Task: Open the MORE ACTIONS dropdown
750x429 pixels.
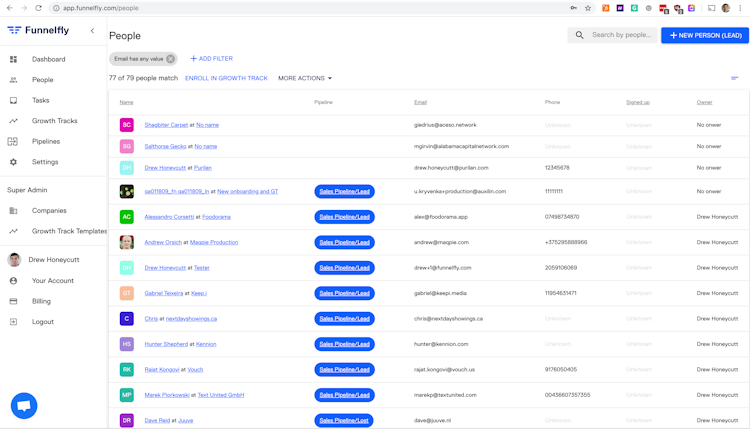Action: pyautogui.click(x=305, y=78)
